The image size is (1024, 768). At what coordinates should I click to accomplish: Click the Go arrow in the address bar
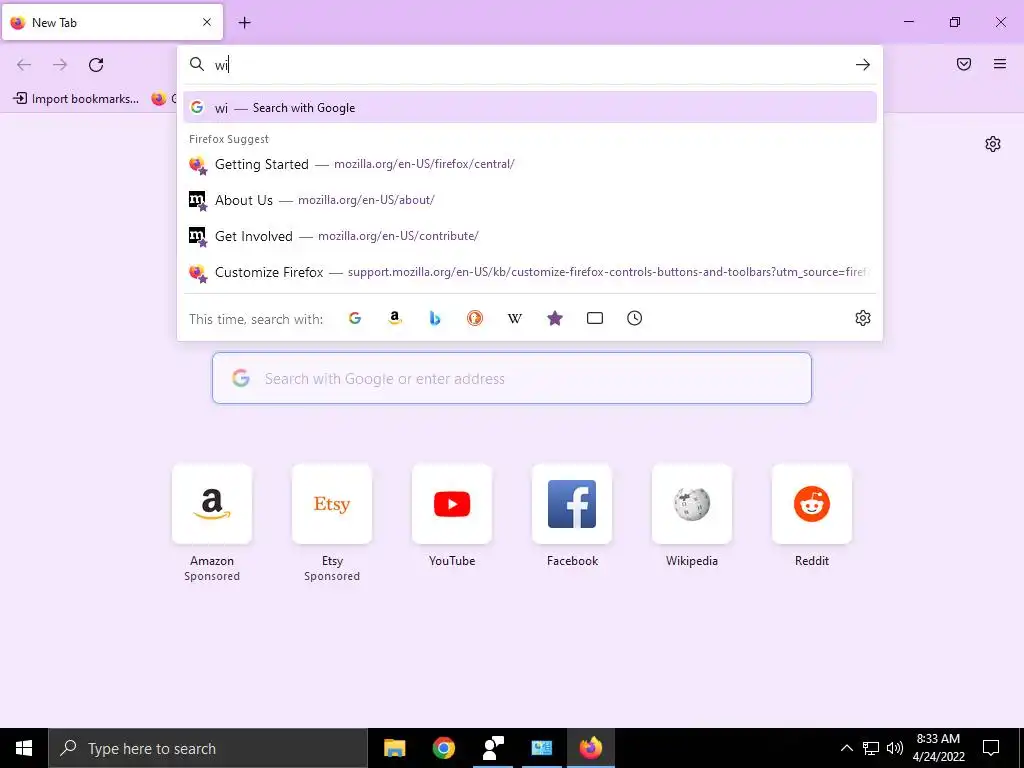point(863,65)
